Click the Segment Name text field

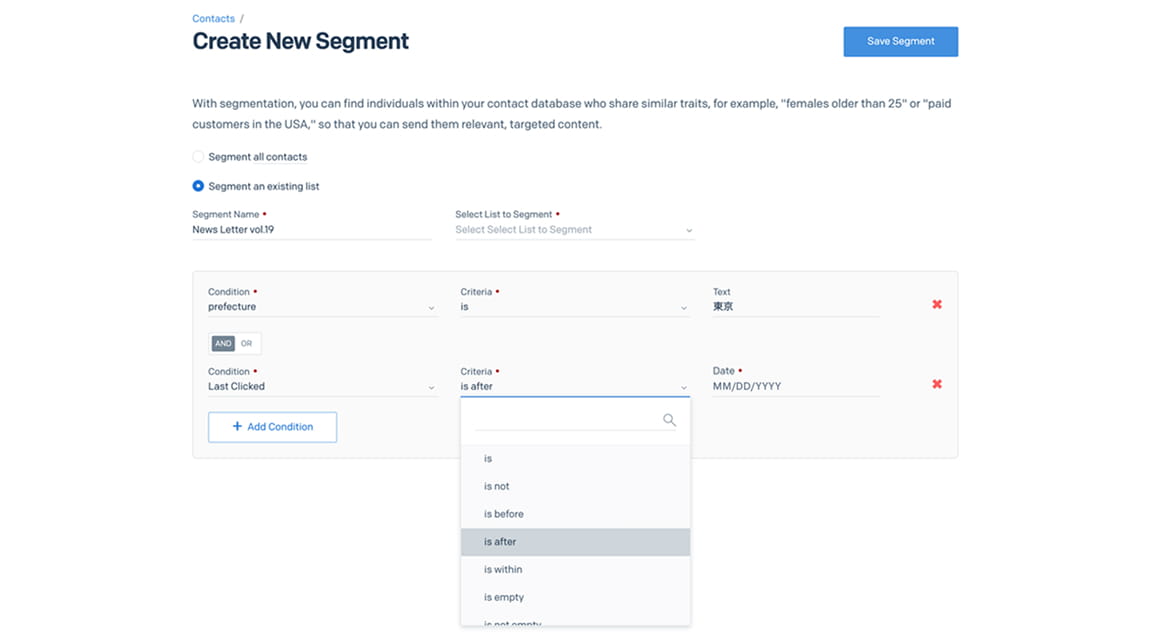[311, 230]
